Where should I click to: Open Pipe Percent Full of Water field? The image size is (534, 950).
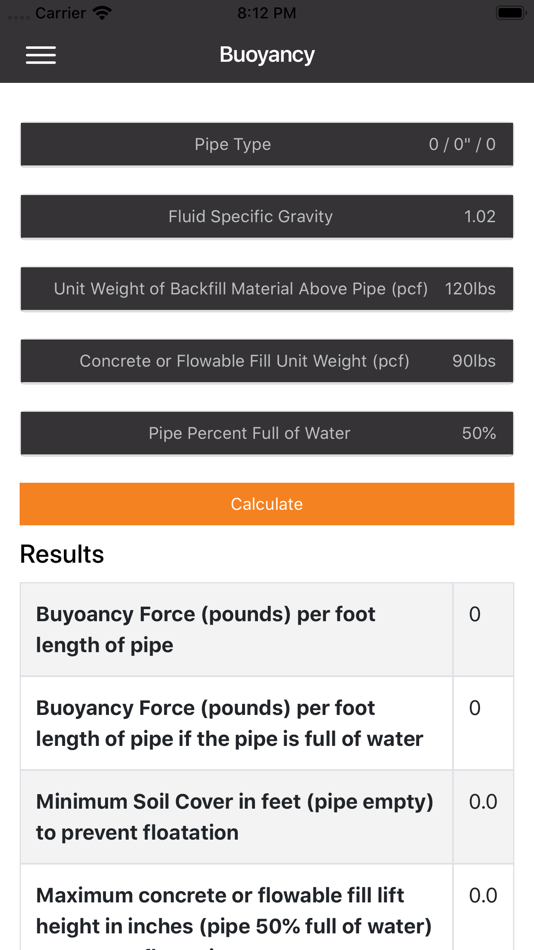(x=267, y=433)
